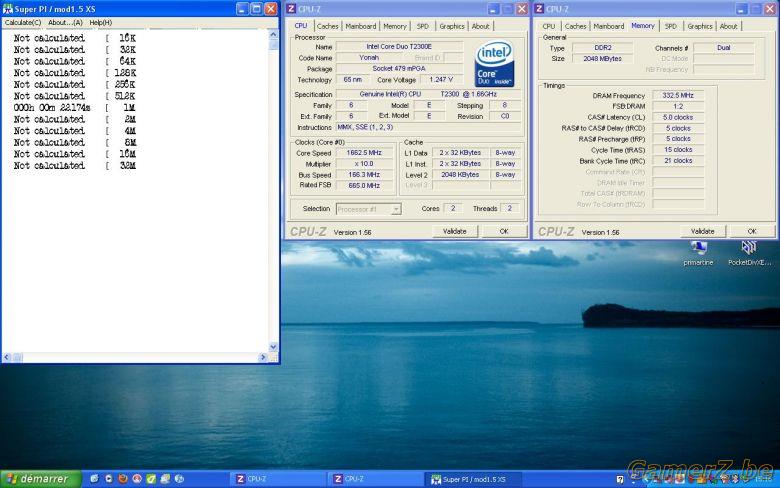This screenshot has width=780, height=488.
Task: Switch to SPD tab in the Memory-tab CPU-Z window
Action: pyautogui.click(x=671, y=26)
